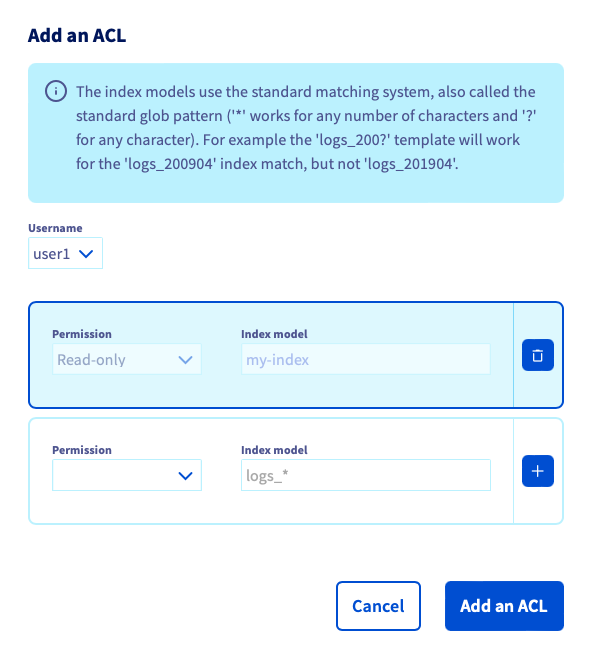Click the info circle icon in the banner
The image size is (589, 645).
(x=56, y=91)
